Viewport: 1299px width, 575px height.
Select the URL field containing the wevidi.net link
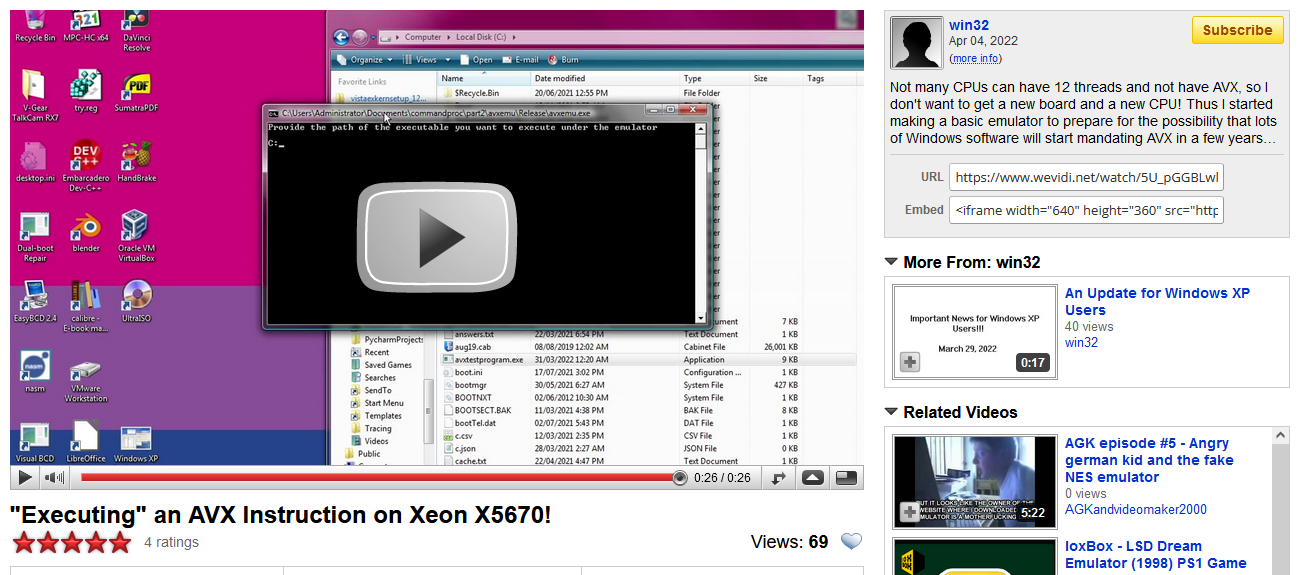click(1086, 177)
